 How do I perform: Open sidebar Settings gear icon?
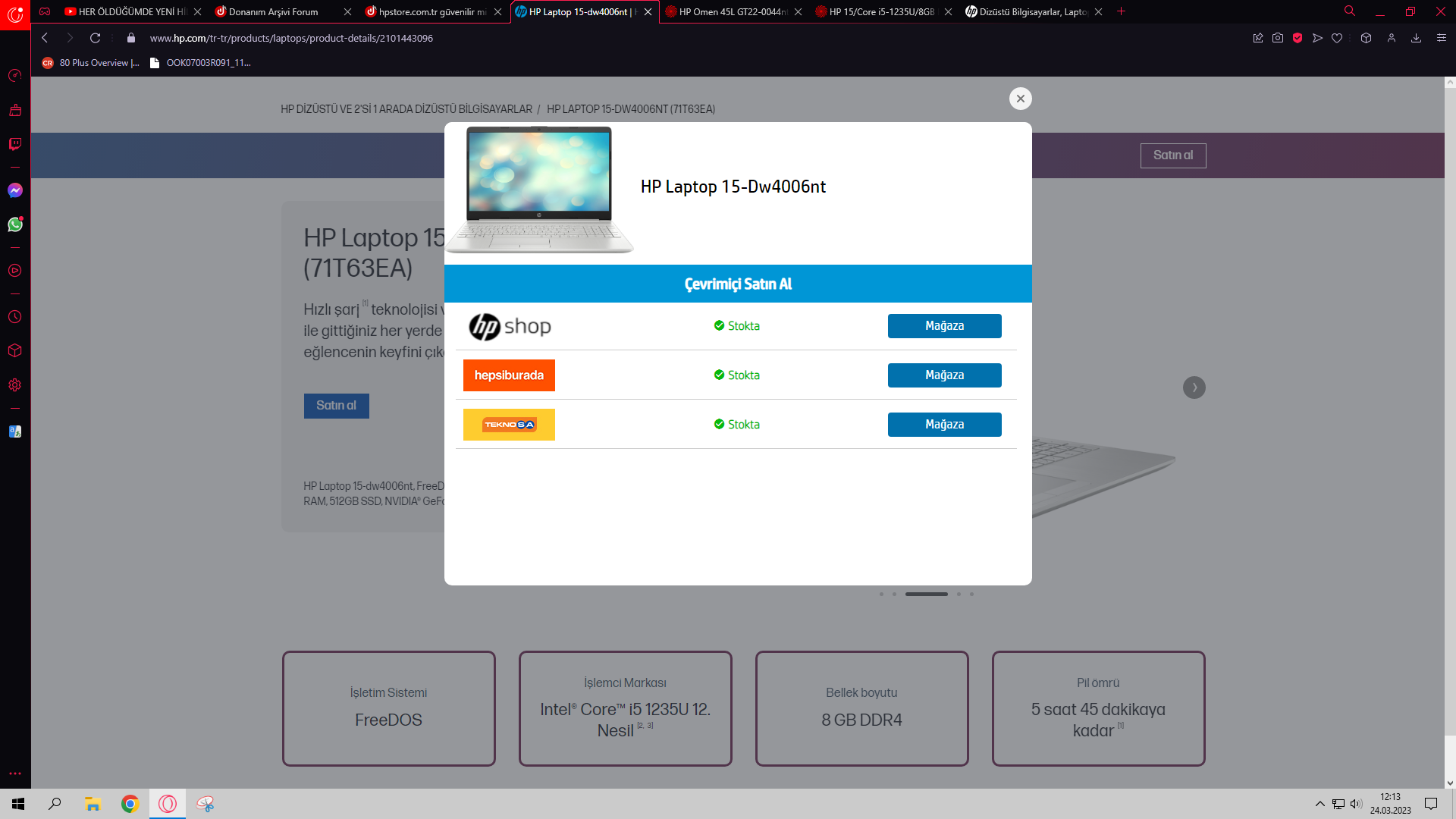pos(15,385)
